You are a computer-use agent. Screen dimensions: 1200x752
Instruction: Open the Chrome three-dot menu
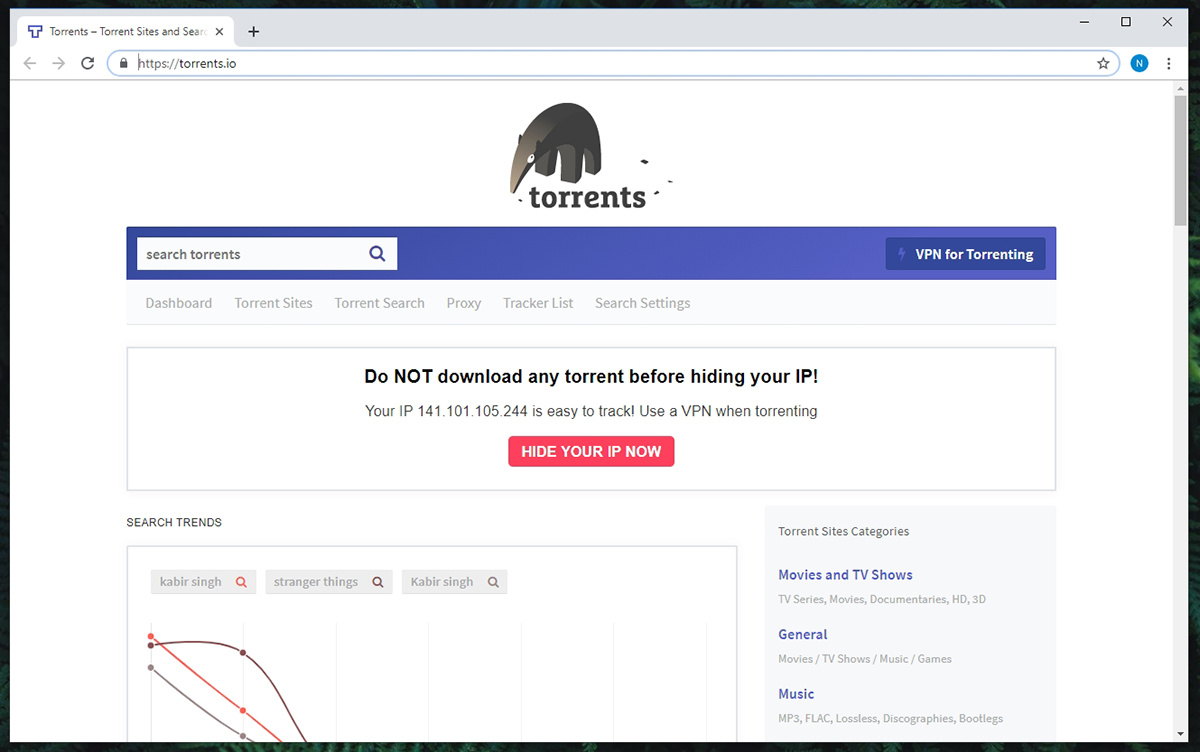[1169, 63]
